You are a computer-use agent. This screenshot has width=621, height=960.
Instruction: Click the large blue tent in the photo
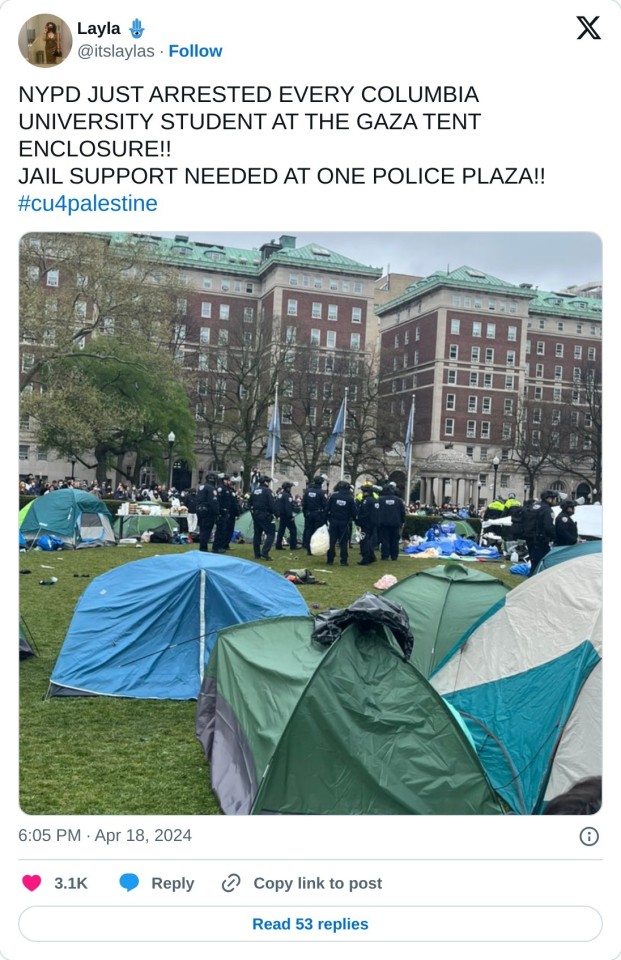[178, 626]
